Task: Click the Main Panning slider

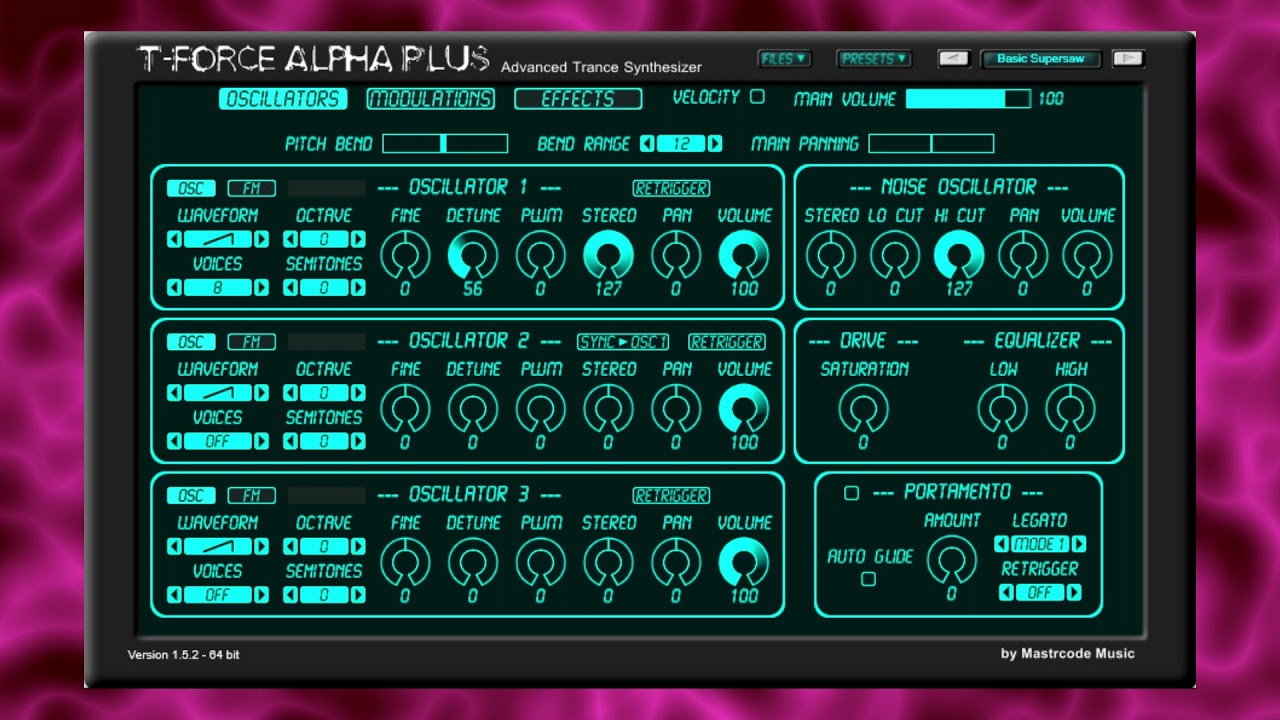Action: point(931,144)
